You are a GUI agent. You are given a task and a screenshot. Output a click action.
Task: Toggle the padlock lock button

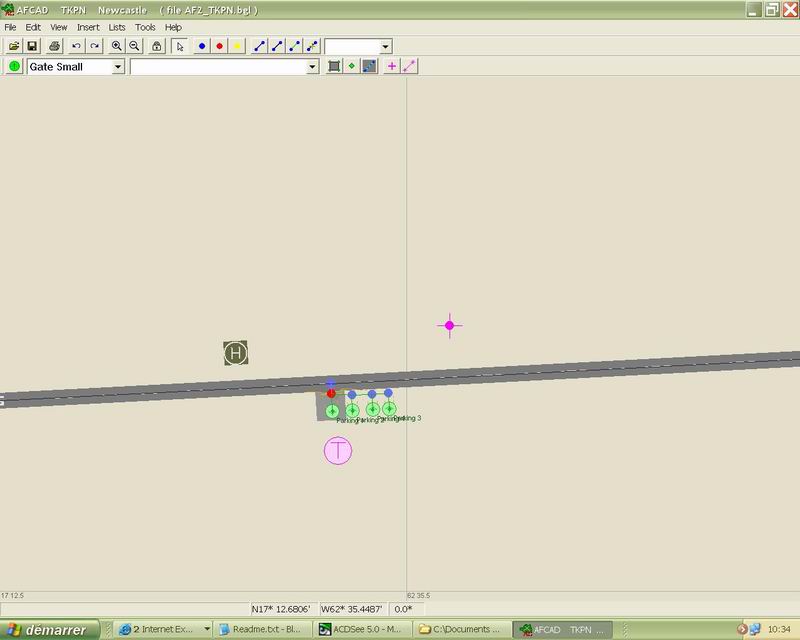click(x=157, y=46)
